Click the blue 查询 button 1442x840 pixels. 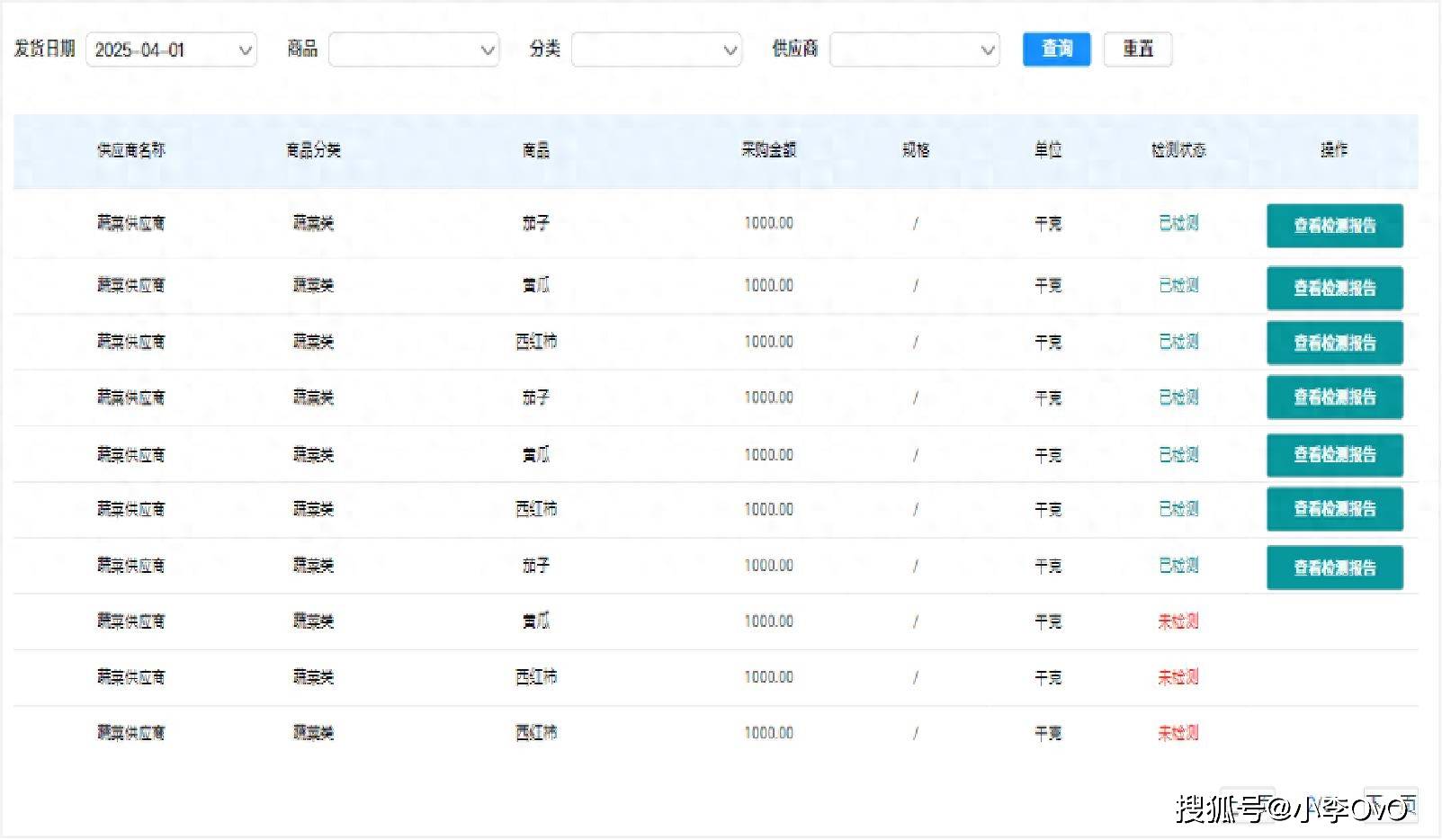coord(1056,49)
